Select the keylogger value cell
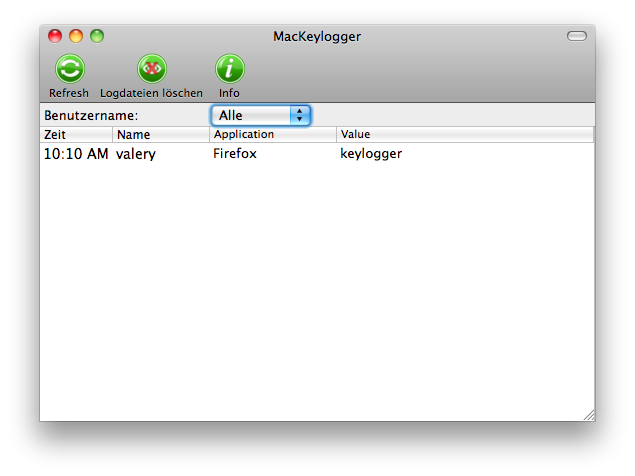The image size is (635, 476). click(x=371, y=154)
